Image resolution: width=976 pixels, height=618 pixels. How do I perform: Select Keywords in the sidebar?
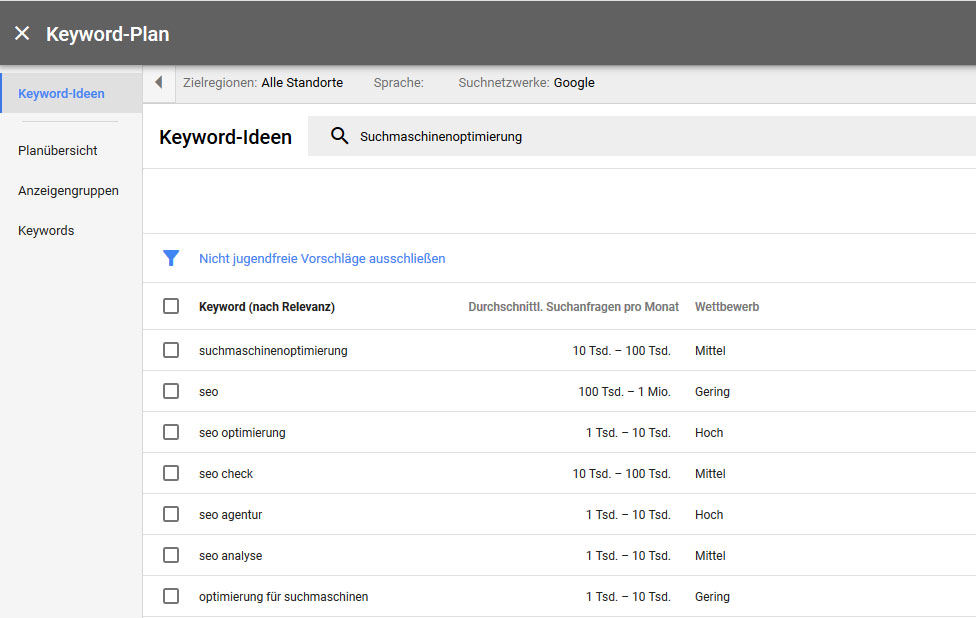46,230
